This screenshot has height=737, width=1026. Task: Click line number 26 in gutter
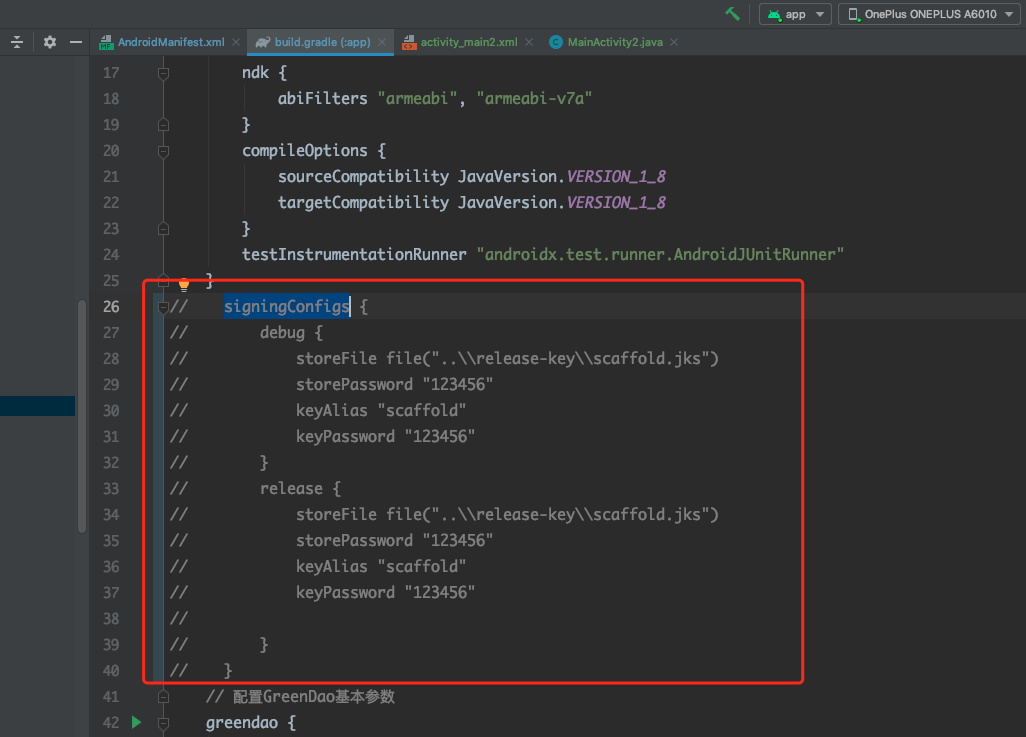(x=111, y=306)
